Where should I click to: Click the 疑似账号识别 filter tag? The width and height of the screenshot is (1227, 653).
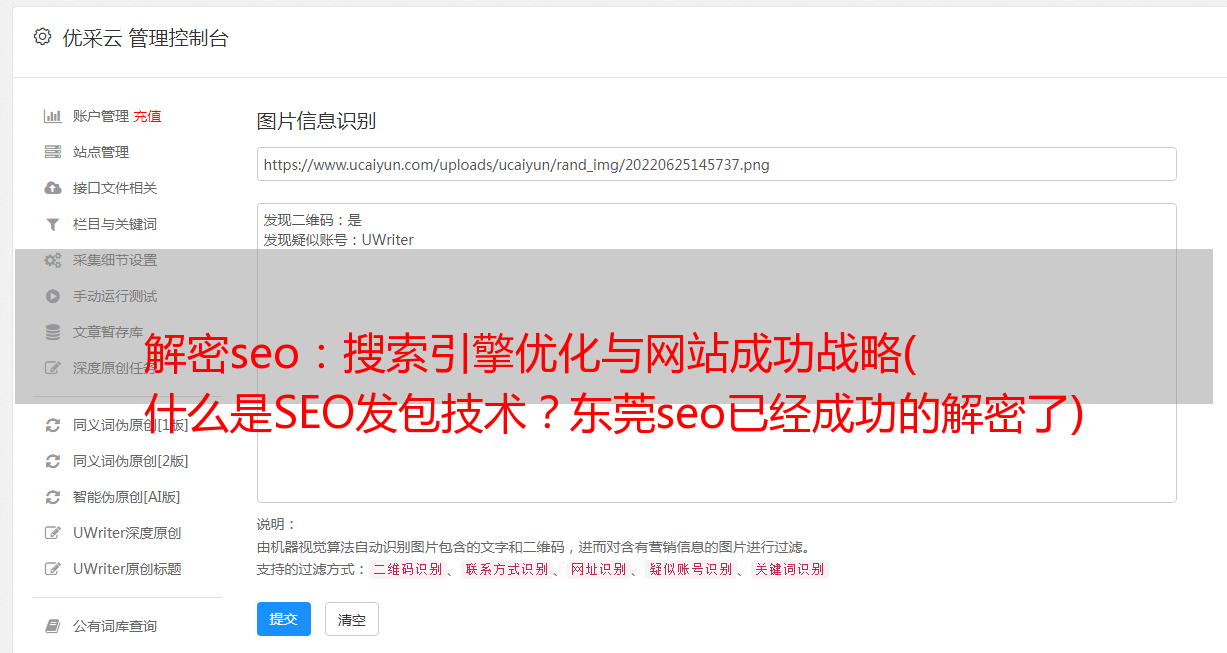coord(690,569)
